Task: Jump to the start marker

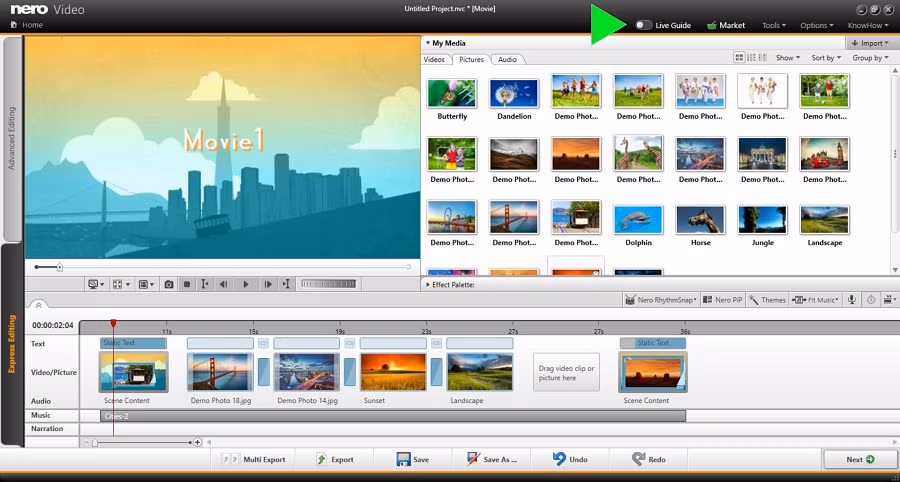Action: click(204, 284)
